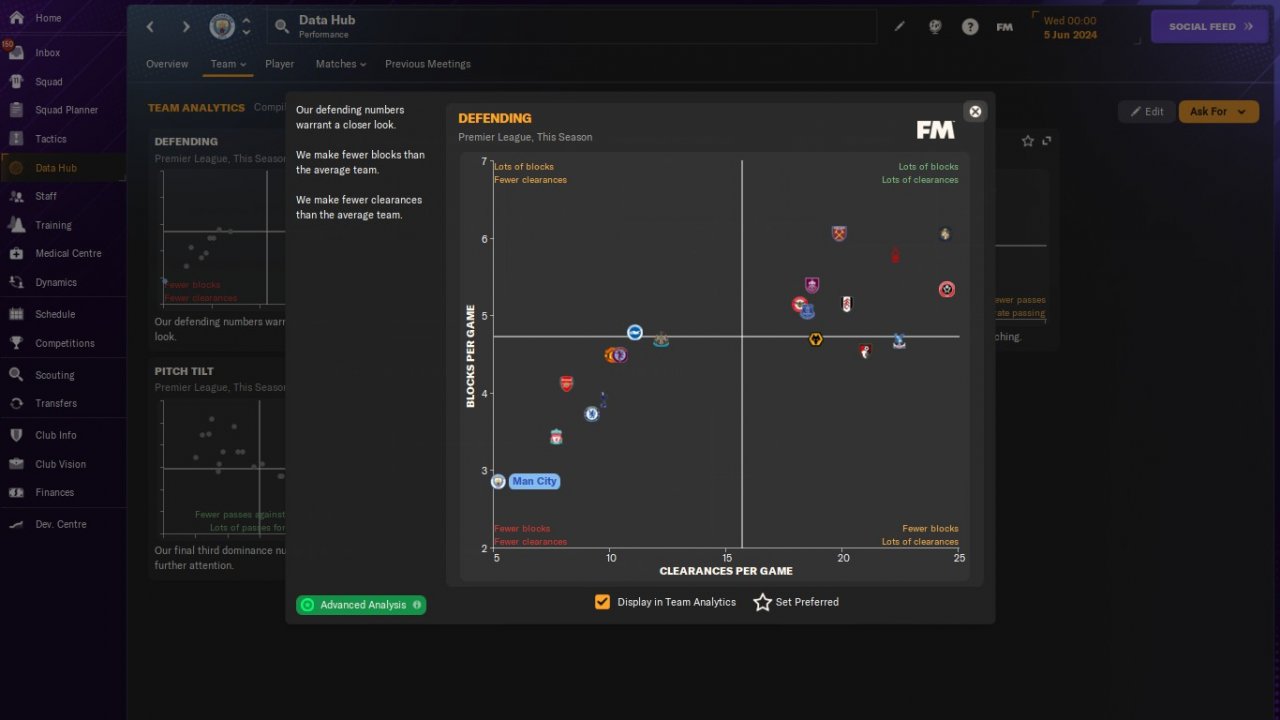This screenshot has width=1280, height=720.
Task: Open Club Info in the sidebar
Action: pos(56,435)
